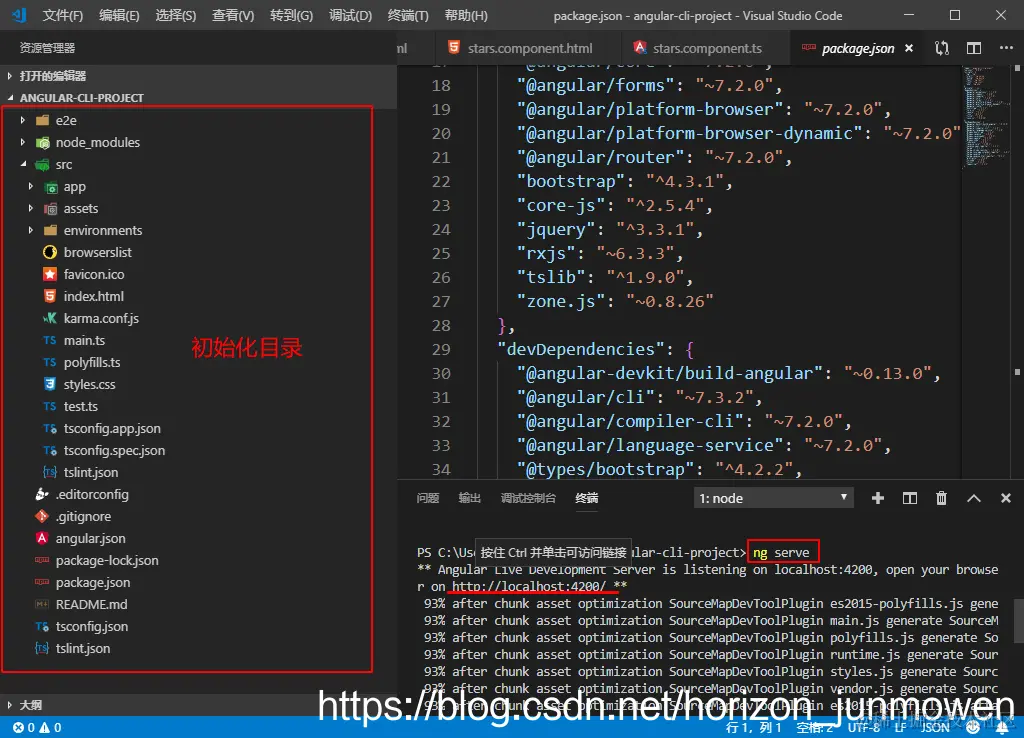This screenshot has height=738, width=1024.
Task: Create a new terminal with plus icon
Action: point(878,498)
